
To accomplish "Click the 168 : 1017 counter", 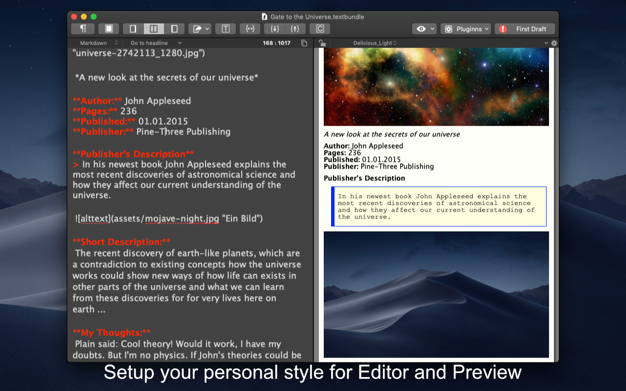I will pyautogui.click(x=276, y=43).
